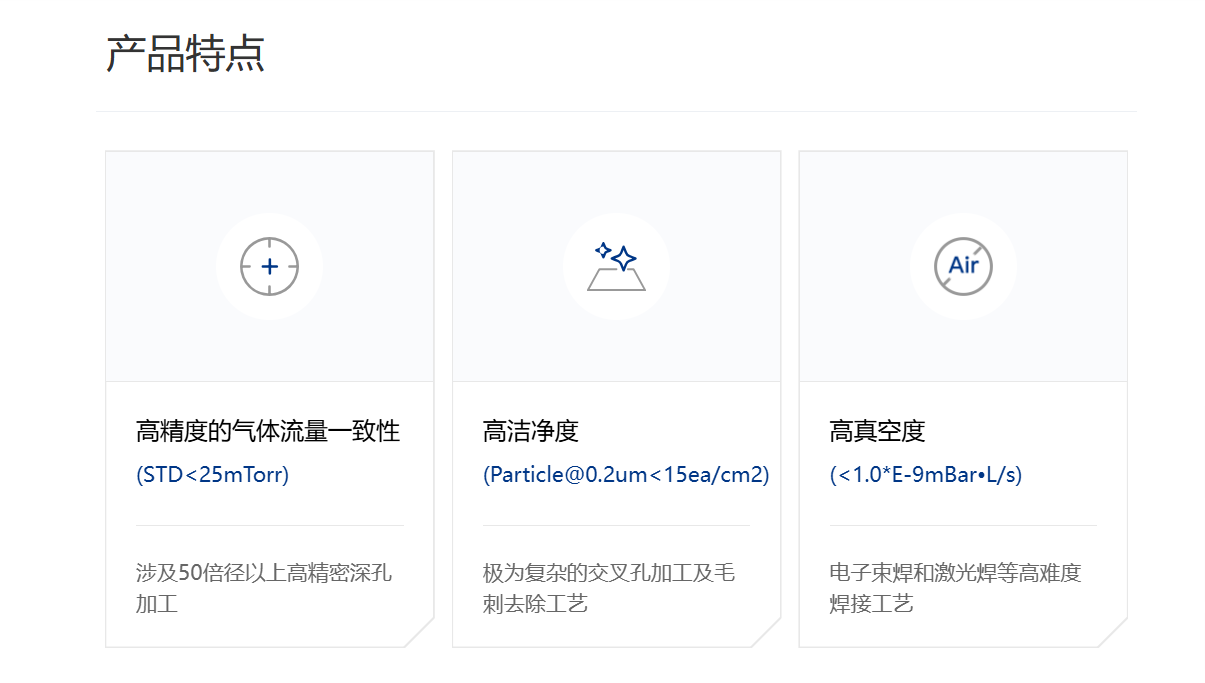
Task: Click the crosshair target precision icon
Action: click(x=269, y=267)
